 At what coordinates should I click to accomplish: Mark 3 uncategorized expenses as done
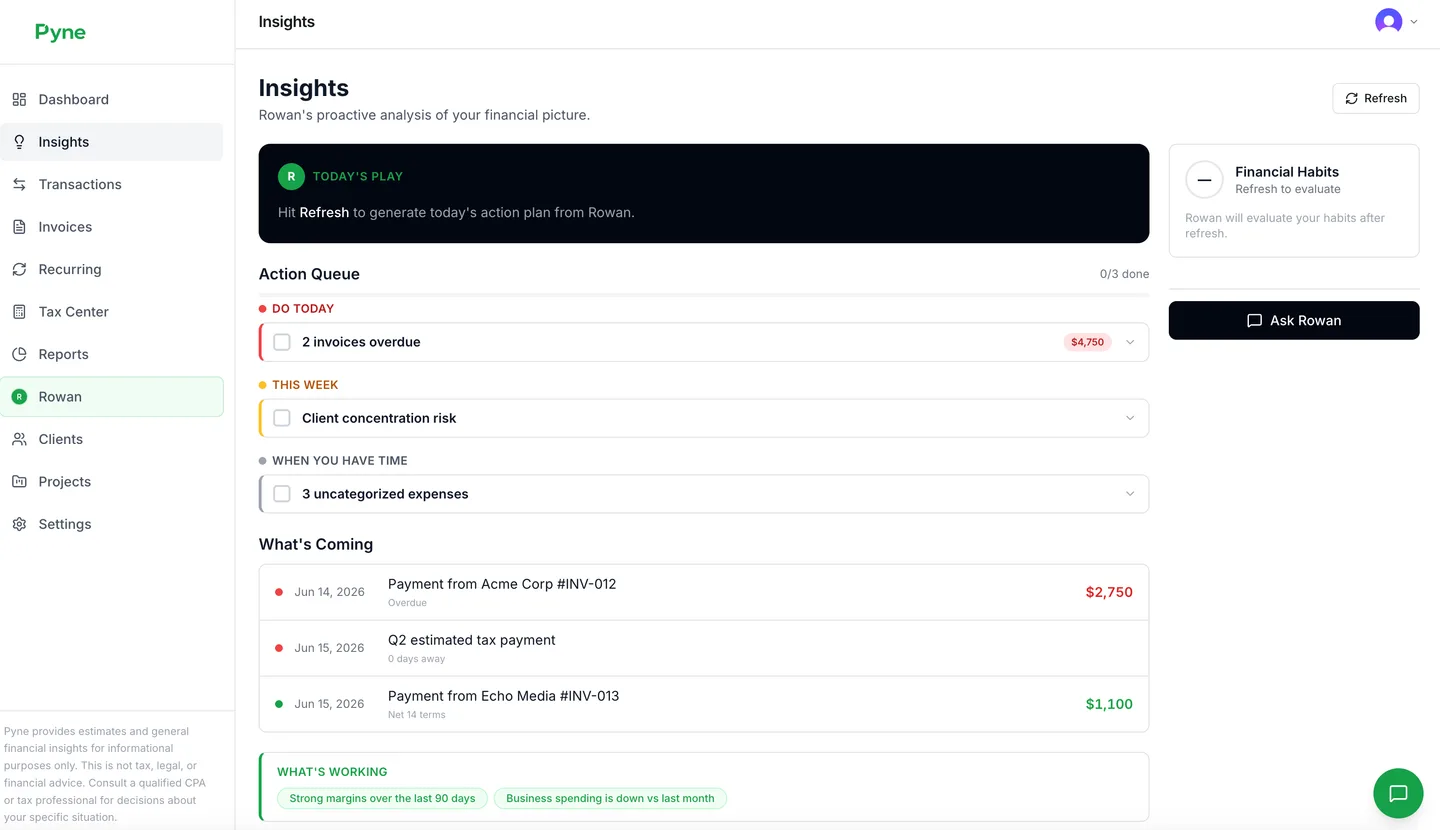282,494
